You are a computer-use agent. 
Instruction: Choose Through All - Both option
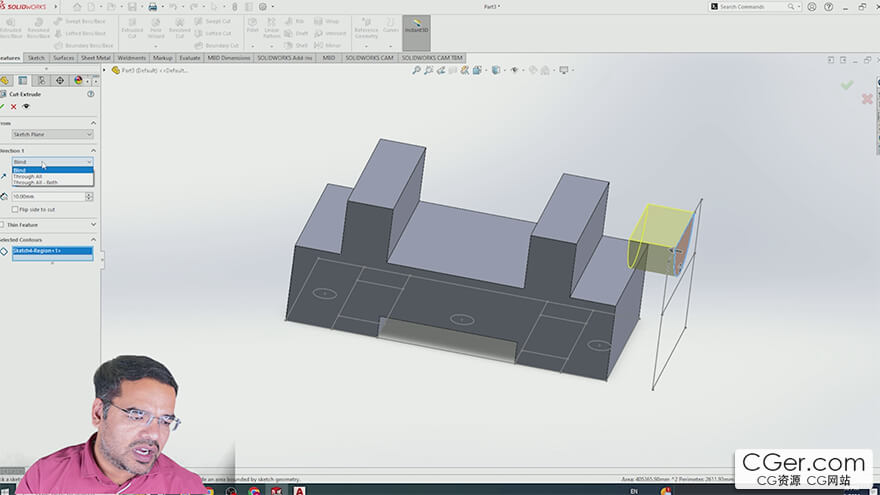tap(35, 182)
